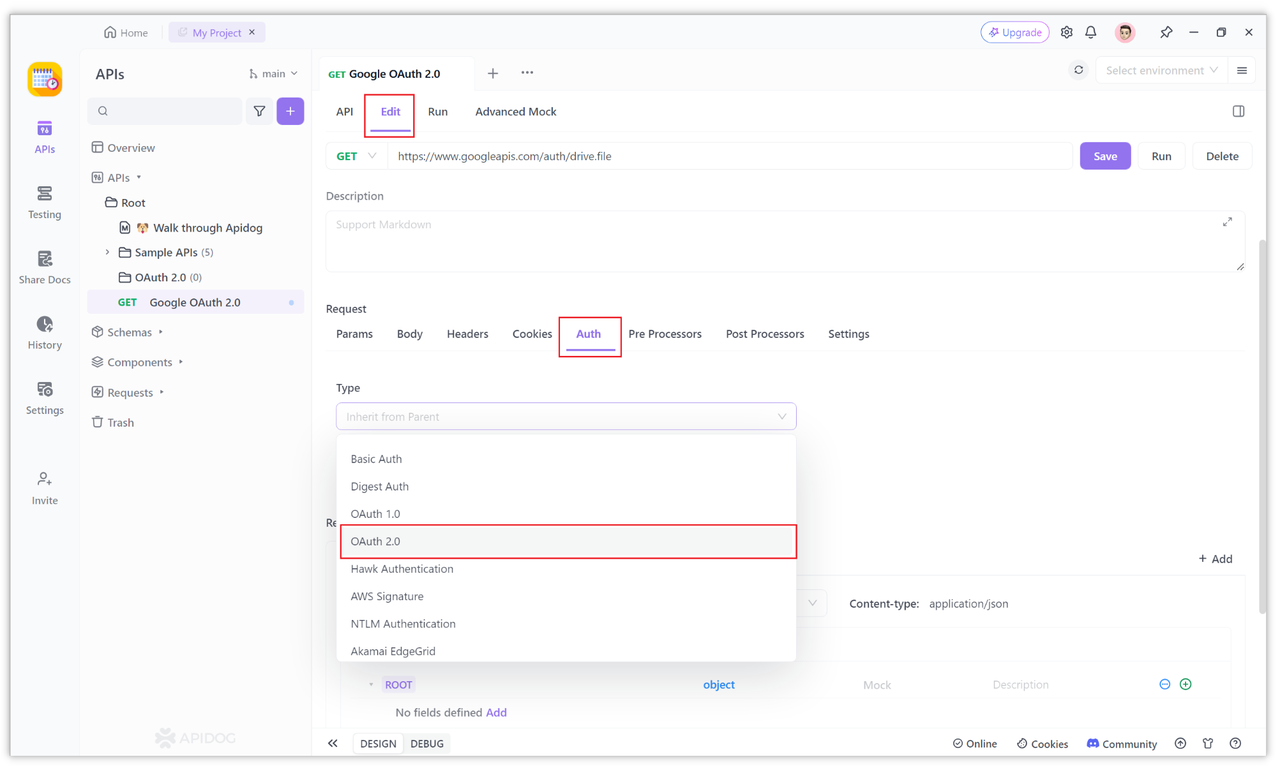Switch to the Advanced Mock tab
The width and height of the screenshot is (1280, 766).
[x=516, y=111]
